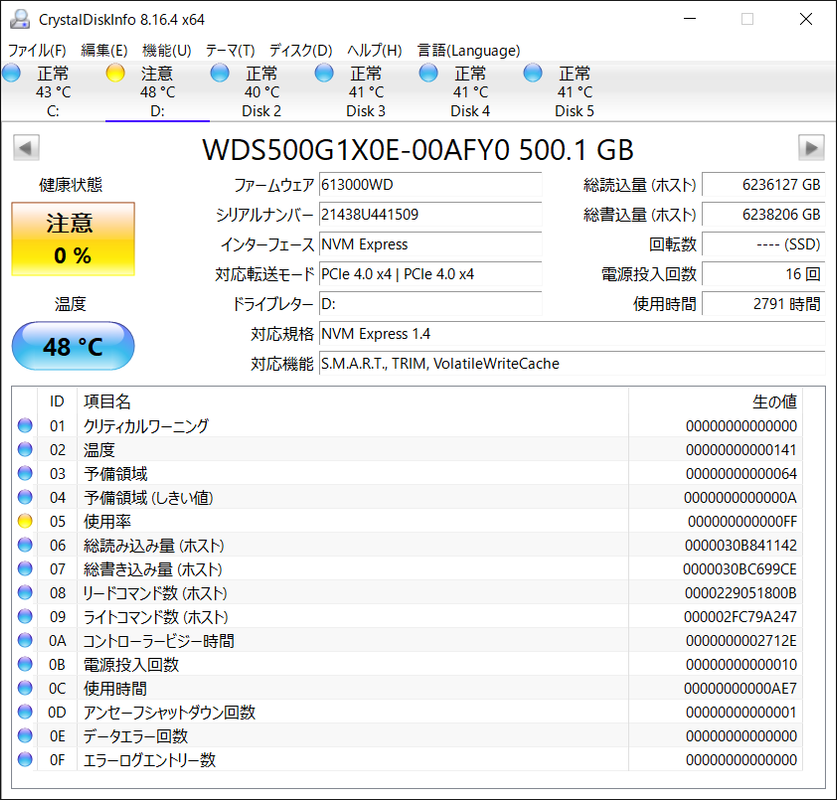Click status orb for ID 0B 電源投入回数 row

25,664
